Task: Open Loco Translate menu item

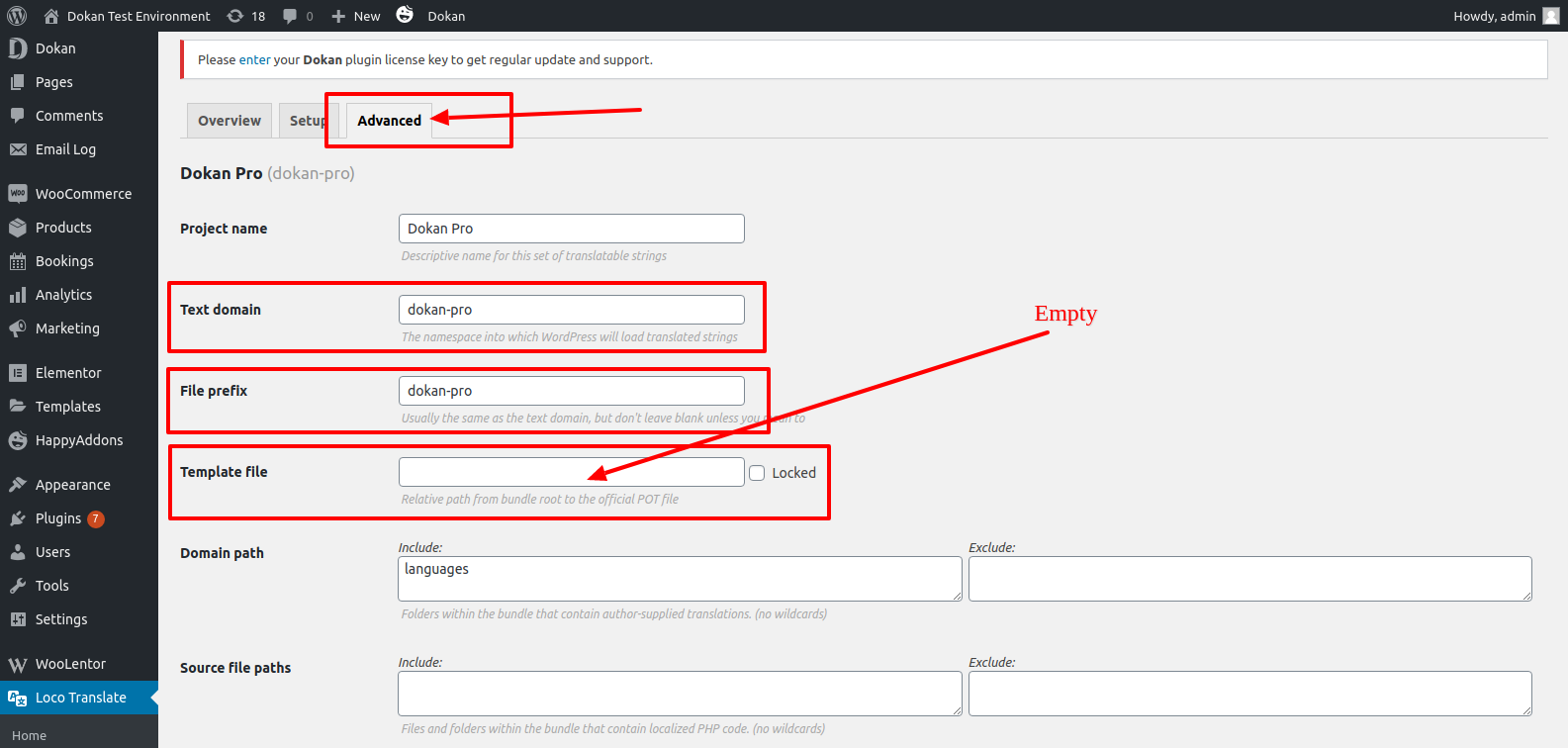Action: point(81,698)
